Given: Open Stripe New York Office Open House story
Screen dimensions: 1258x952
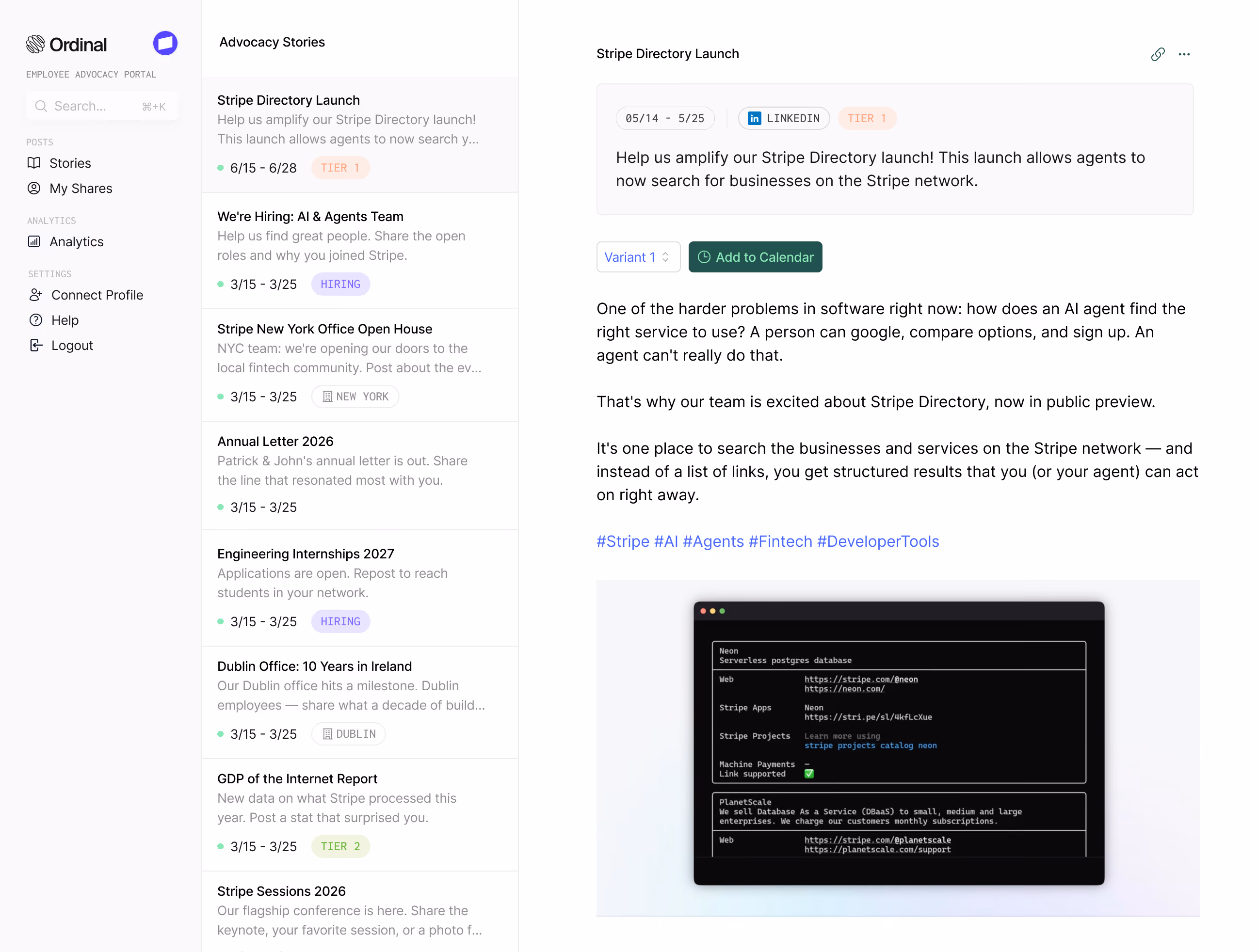Looking at the screenshot, I should click(x=359, y=365).
